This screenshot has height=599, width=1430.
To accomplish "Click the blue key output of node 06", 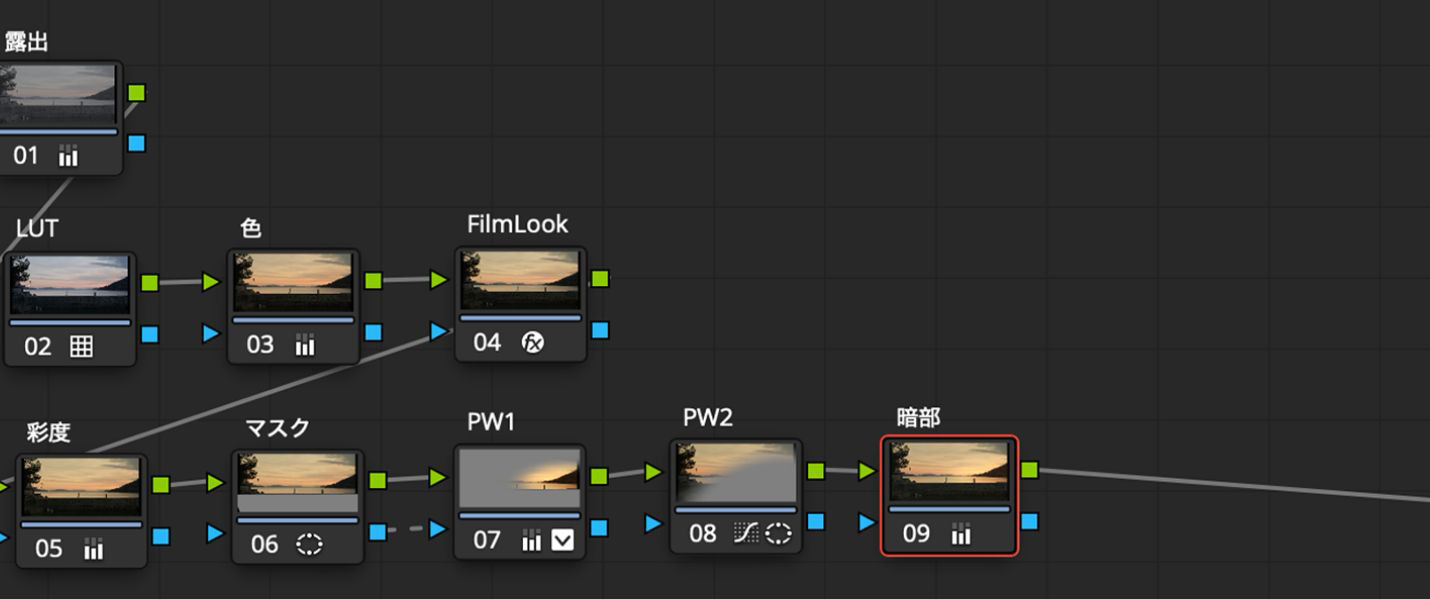I will 378,532.
